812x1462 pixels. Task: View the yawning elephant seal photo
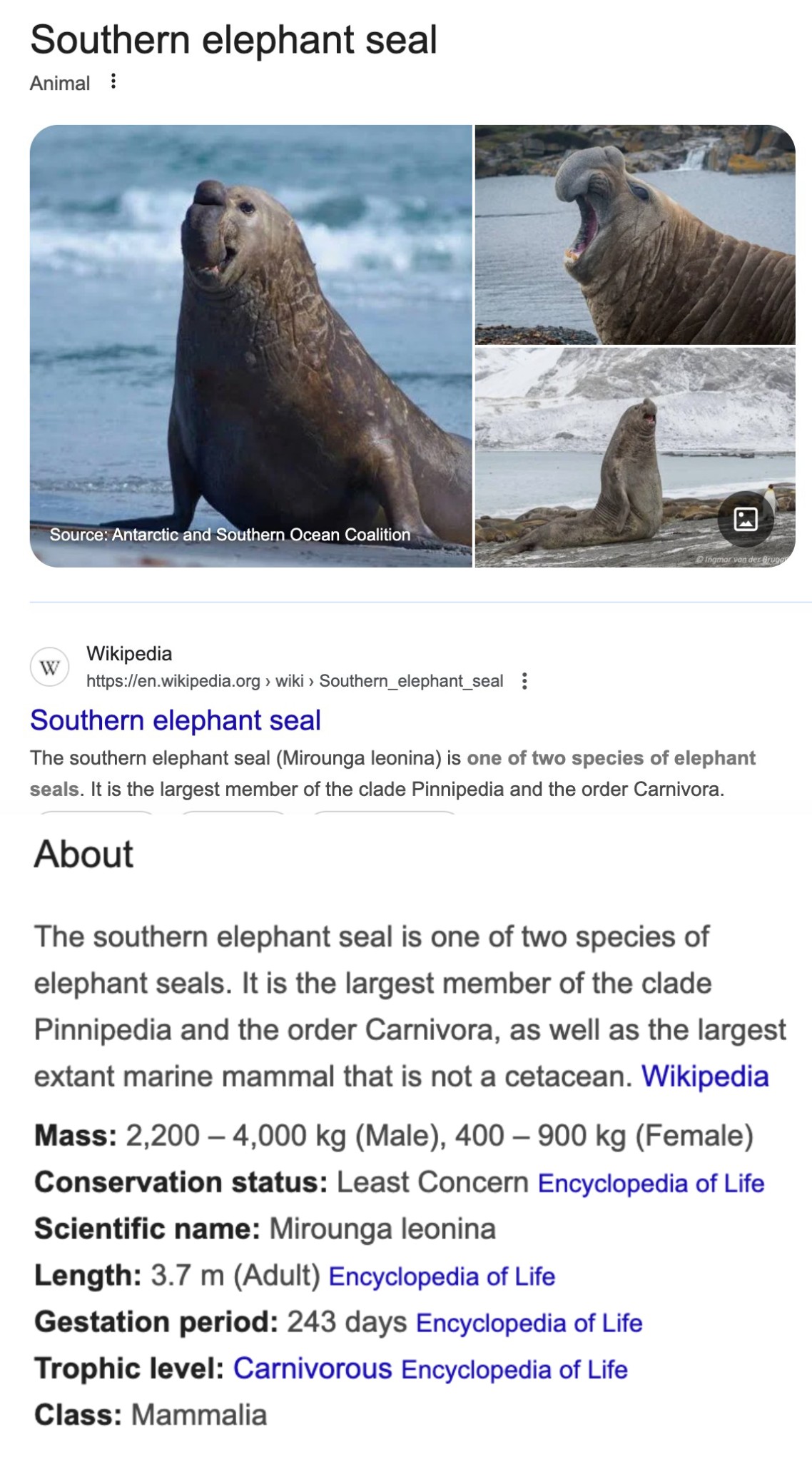coord(635,234)
